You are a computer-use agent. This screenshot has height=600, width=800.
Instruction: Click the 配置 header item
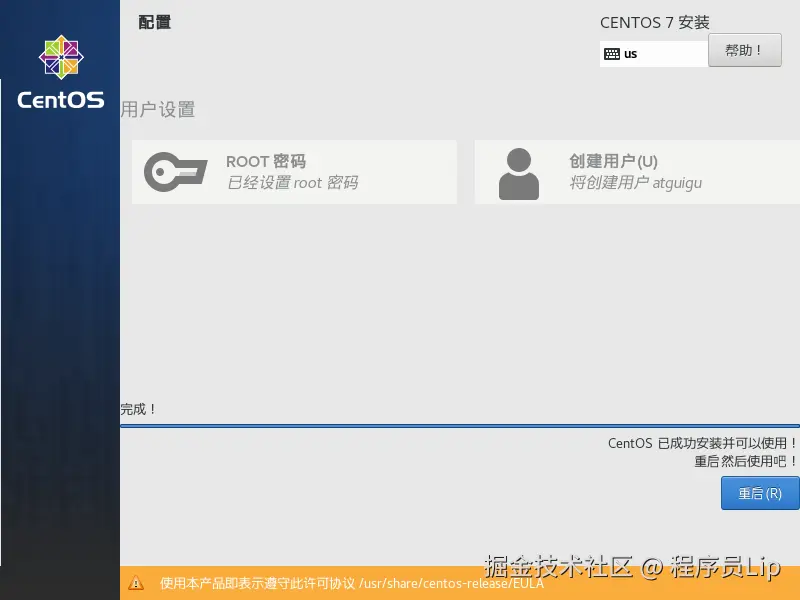pos(153,21)
